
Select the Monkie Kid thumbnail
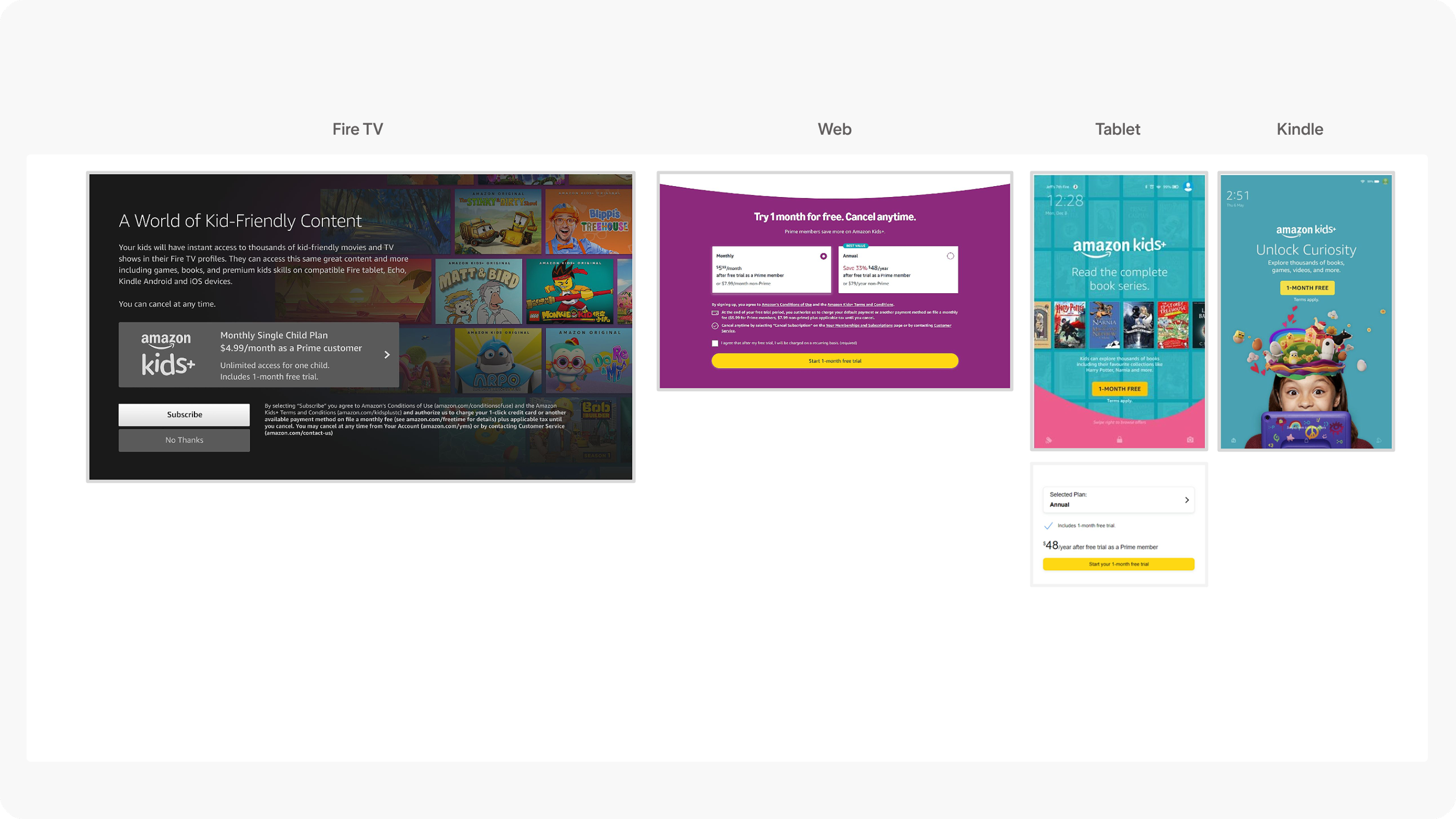(x=570, y=292)
